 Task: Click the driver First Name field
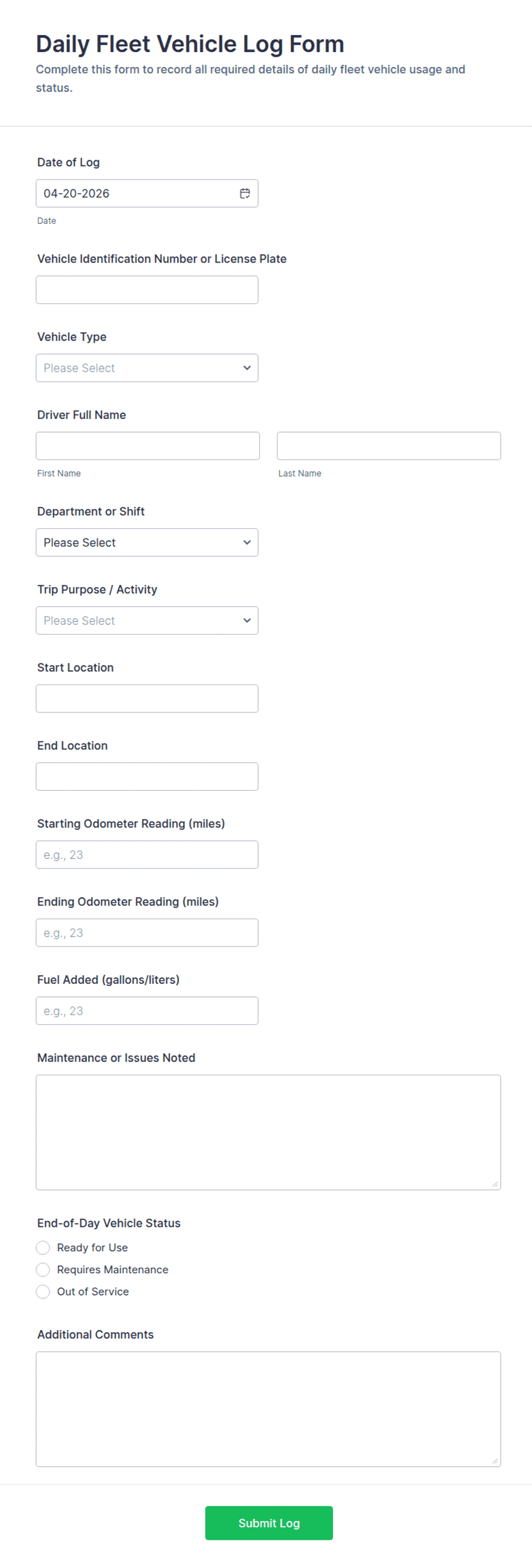[148, 446]
